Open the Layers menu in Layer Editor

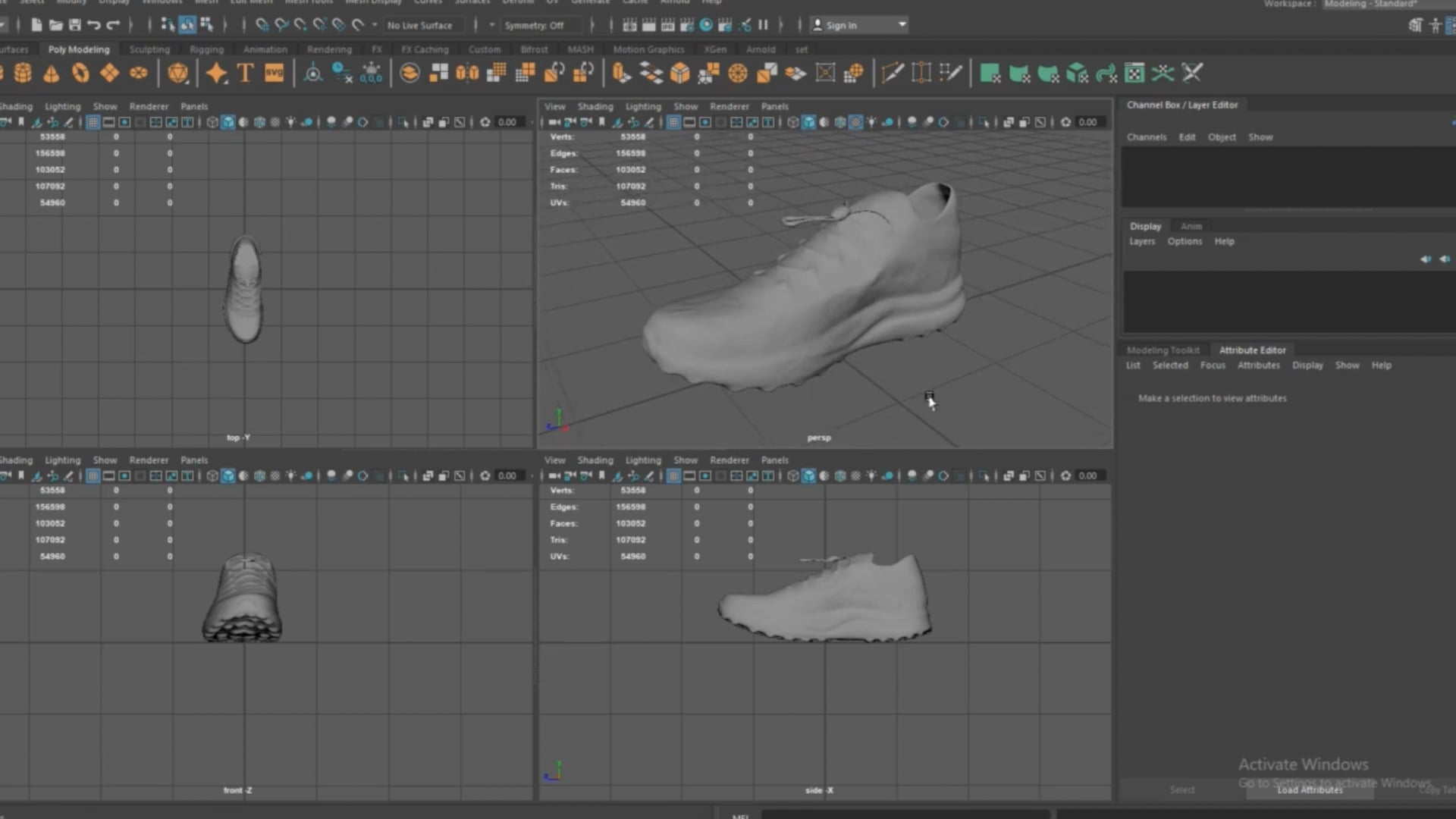pos(1141,241)
